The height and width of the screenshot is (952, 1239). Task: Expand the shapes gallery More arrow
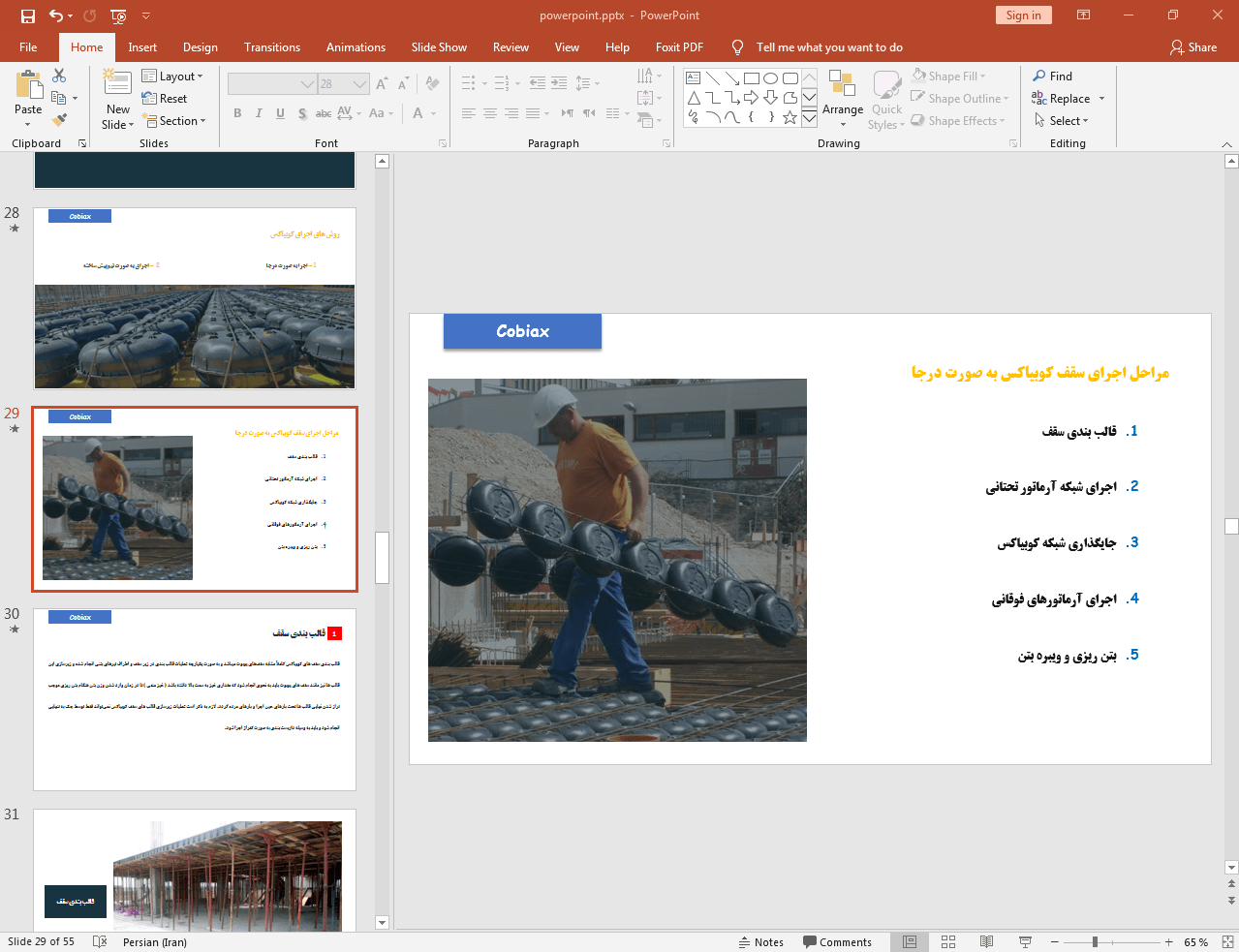809,118
